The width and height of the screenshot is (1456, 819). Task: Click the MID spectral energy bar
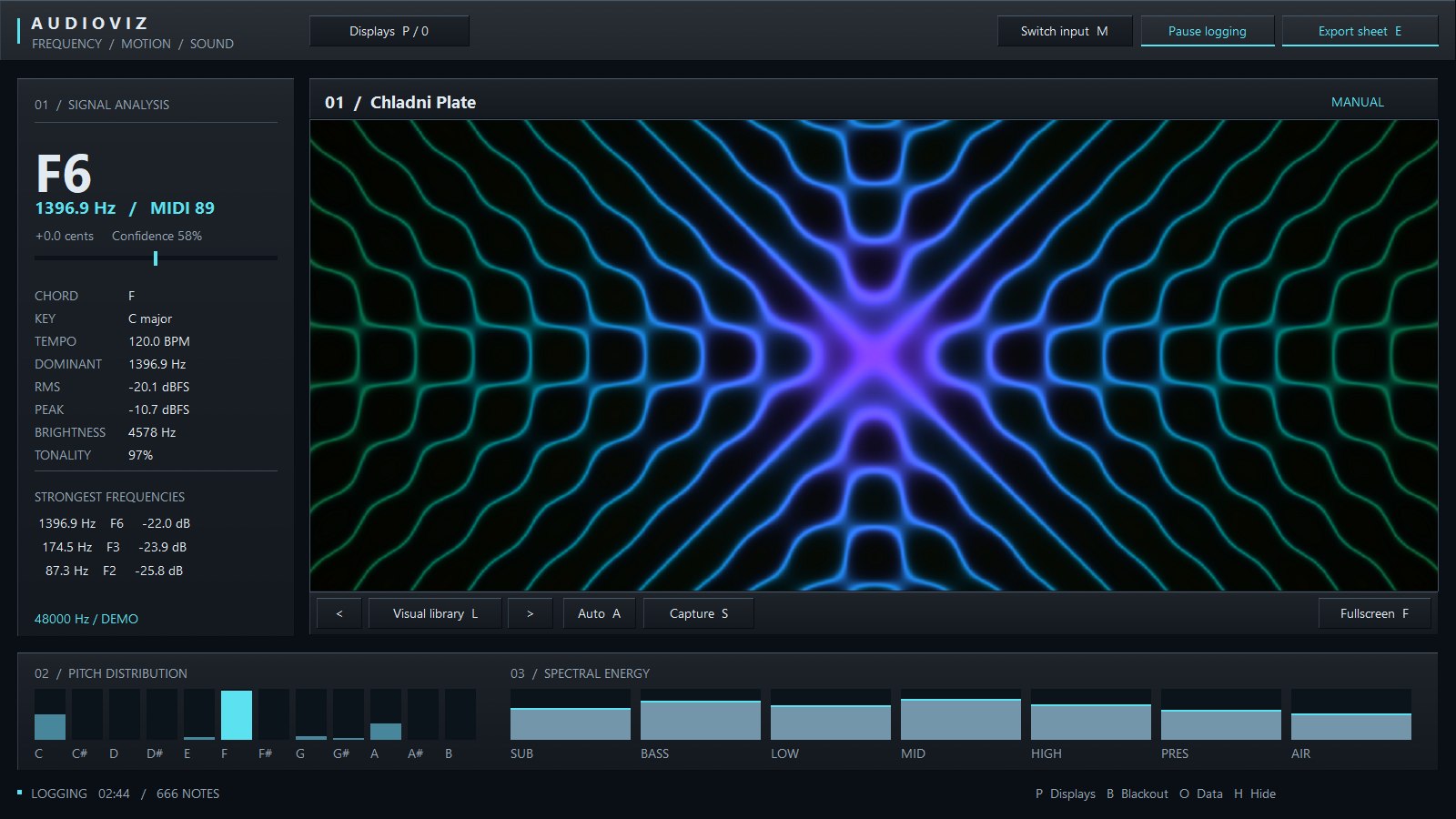click(961, 714)
